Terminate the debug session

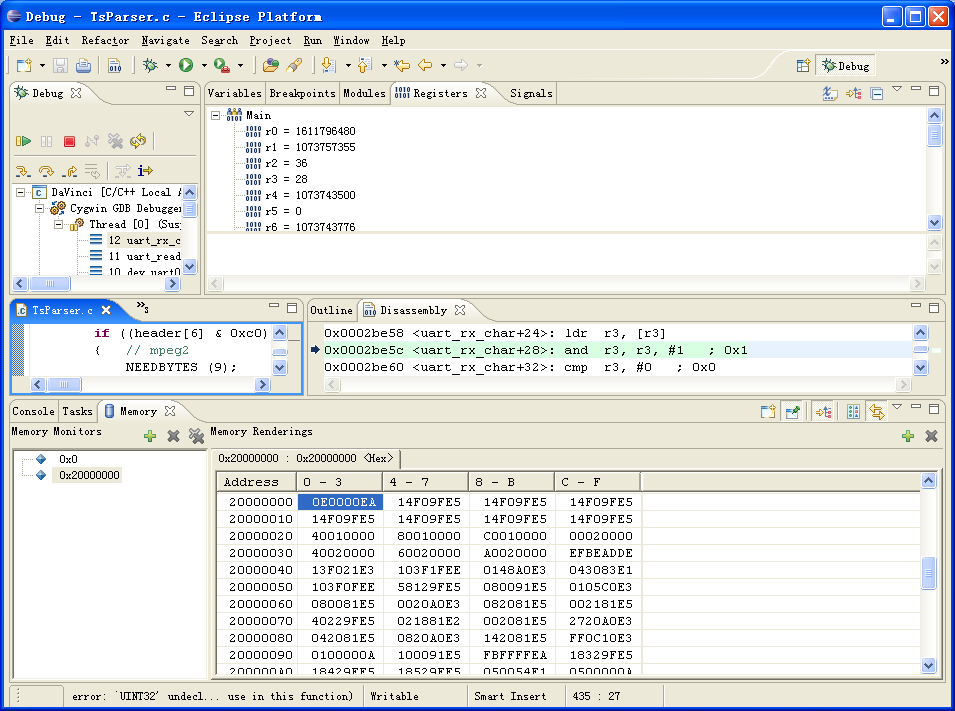tap(68, 141)
